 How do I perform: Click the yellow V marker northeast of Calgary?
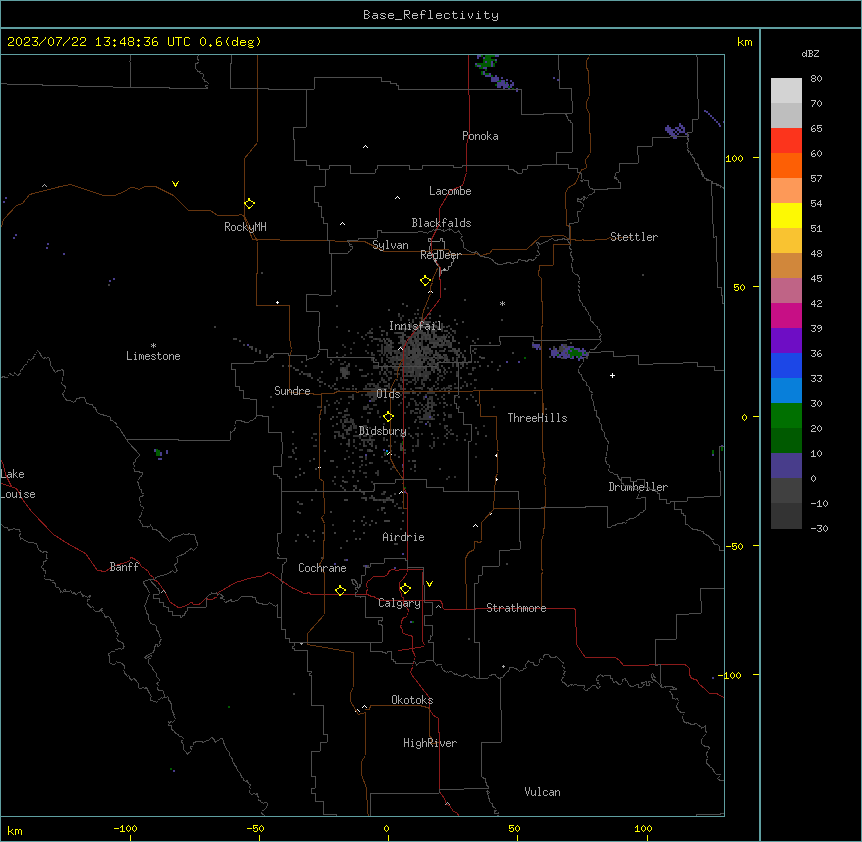429,584
